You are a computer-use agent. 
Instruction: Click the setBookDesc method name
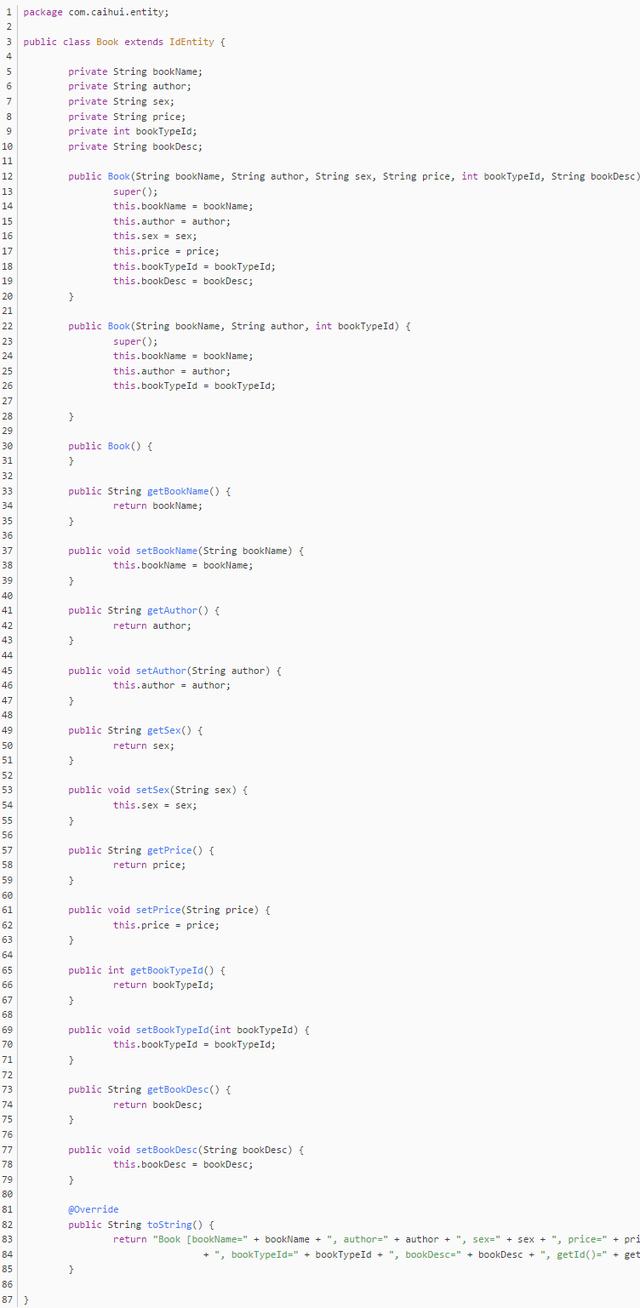click(166, 1149)
